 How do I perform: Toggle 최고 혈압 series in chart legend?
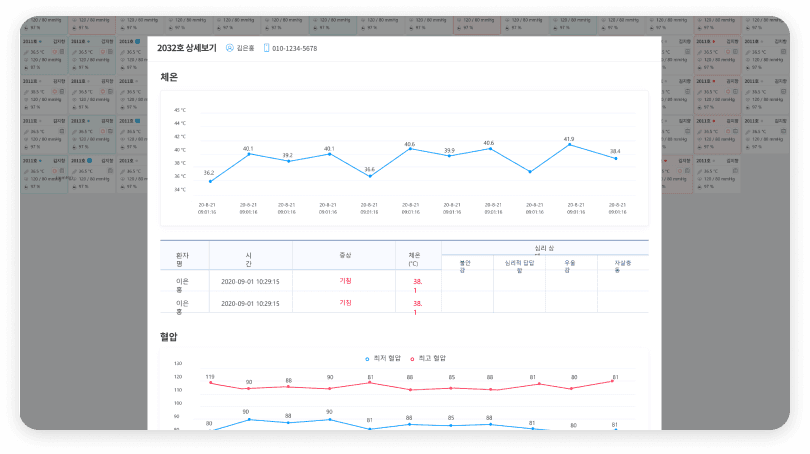coord(428,358)
